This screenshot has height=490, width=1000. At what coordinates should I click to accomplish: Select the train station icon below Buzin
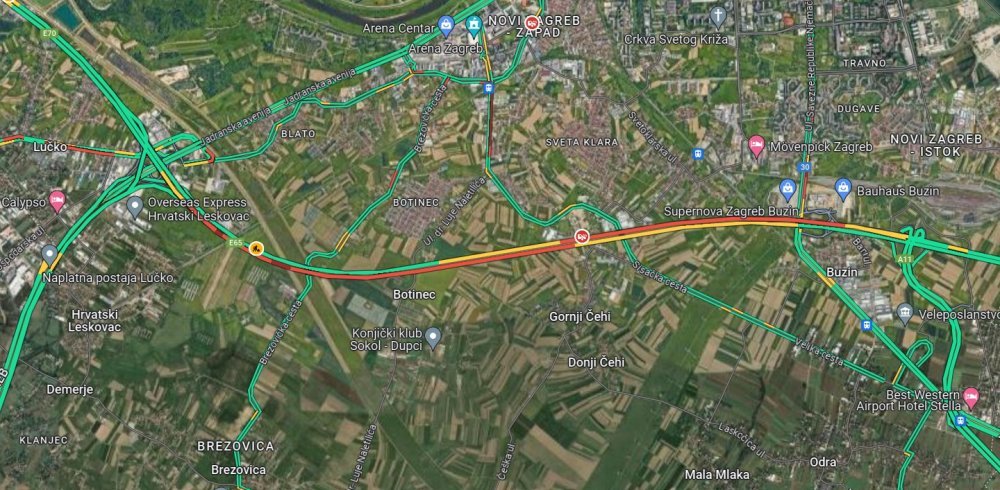[866, 325]
